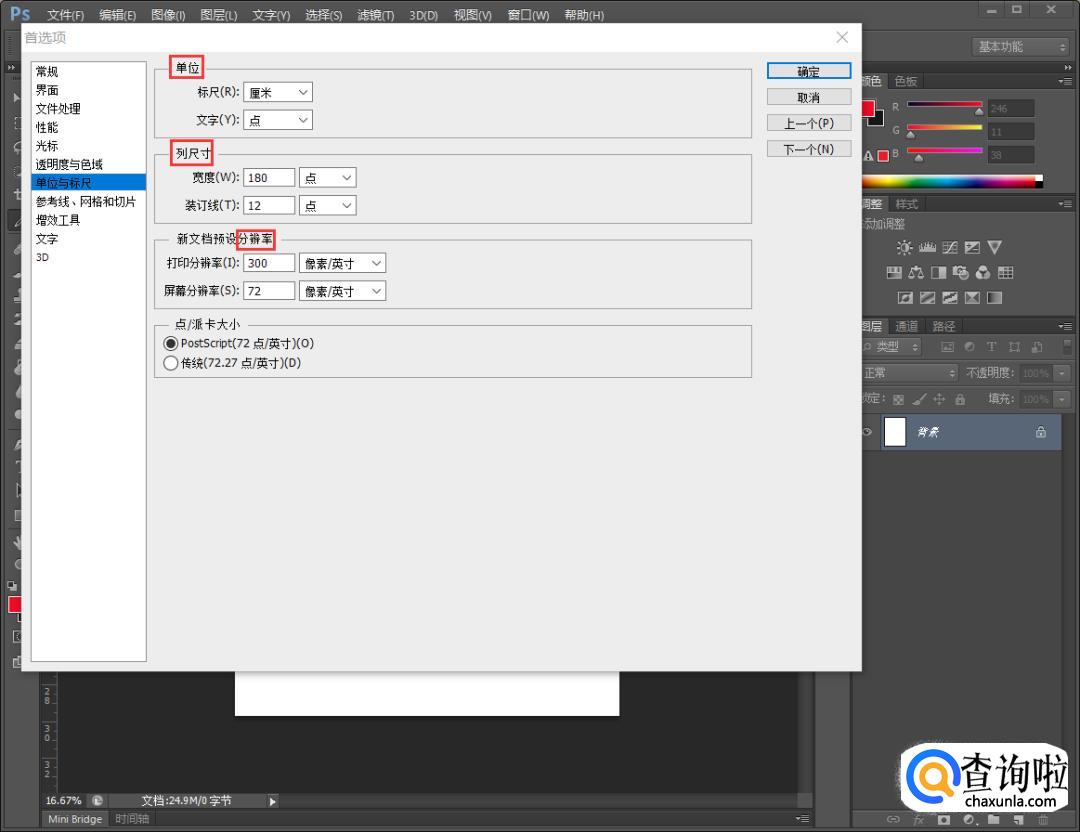Viewport: 1080px width, 832px height.
Task: Click the color spectrum ramp bar
Action: click(x=950, y=182)
